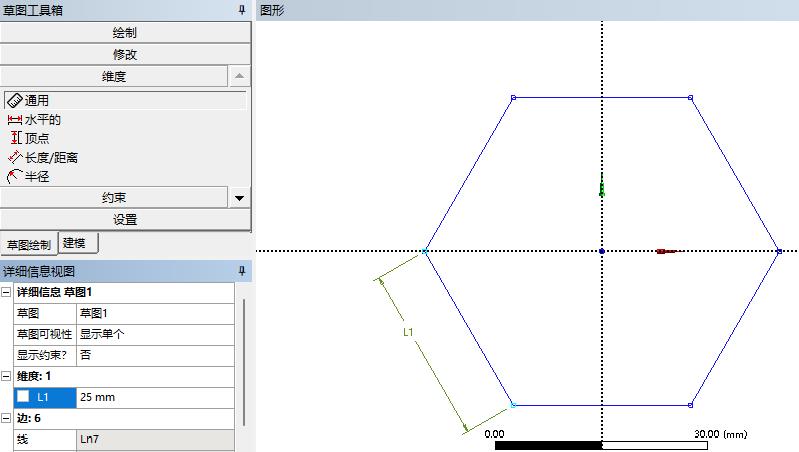Image resolution: width=799 pixels, height=452 pixels.
Task: Edit the L1 value 25 mm
Action: (155, 397)
